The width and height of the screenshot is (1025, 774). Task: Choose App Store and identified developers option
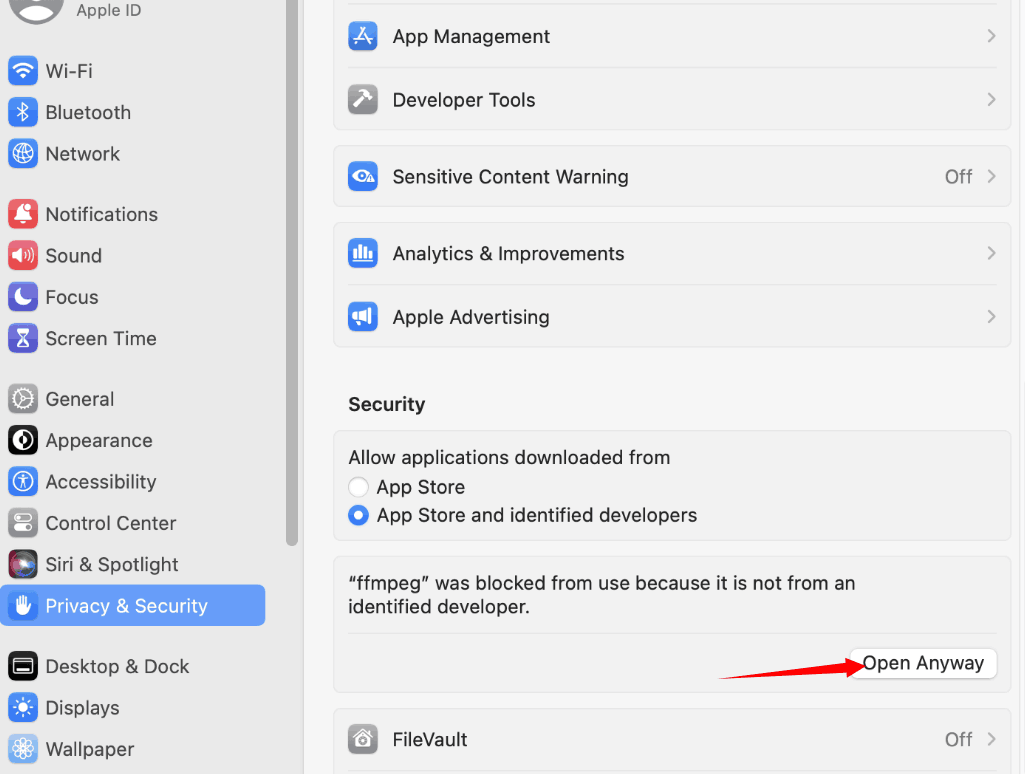click(x=358, y=516)
